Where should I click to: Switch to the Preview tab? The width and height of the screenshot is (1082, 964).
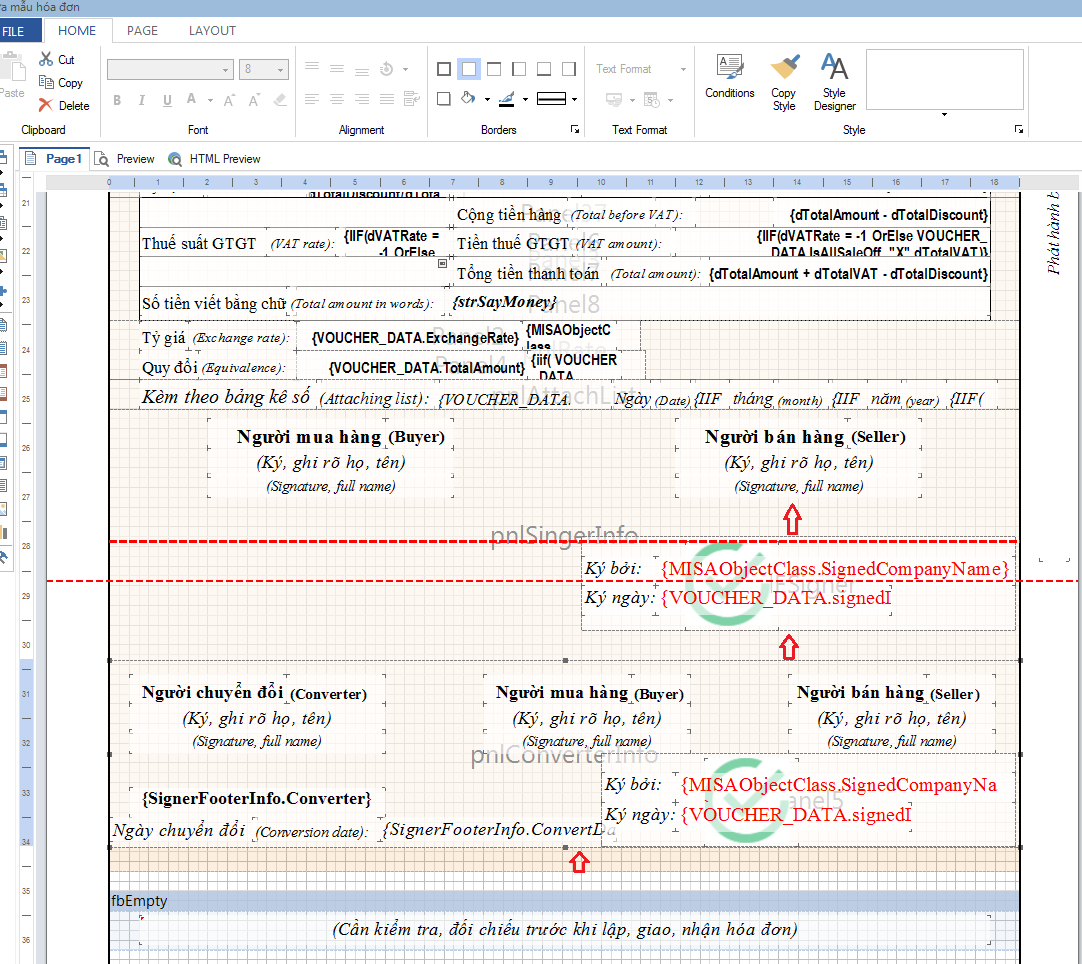click(125, 159)
